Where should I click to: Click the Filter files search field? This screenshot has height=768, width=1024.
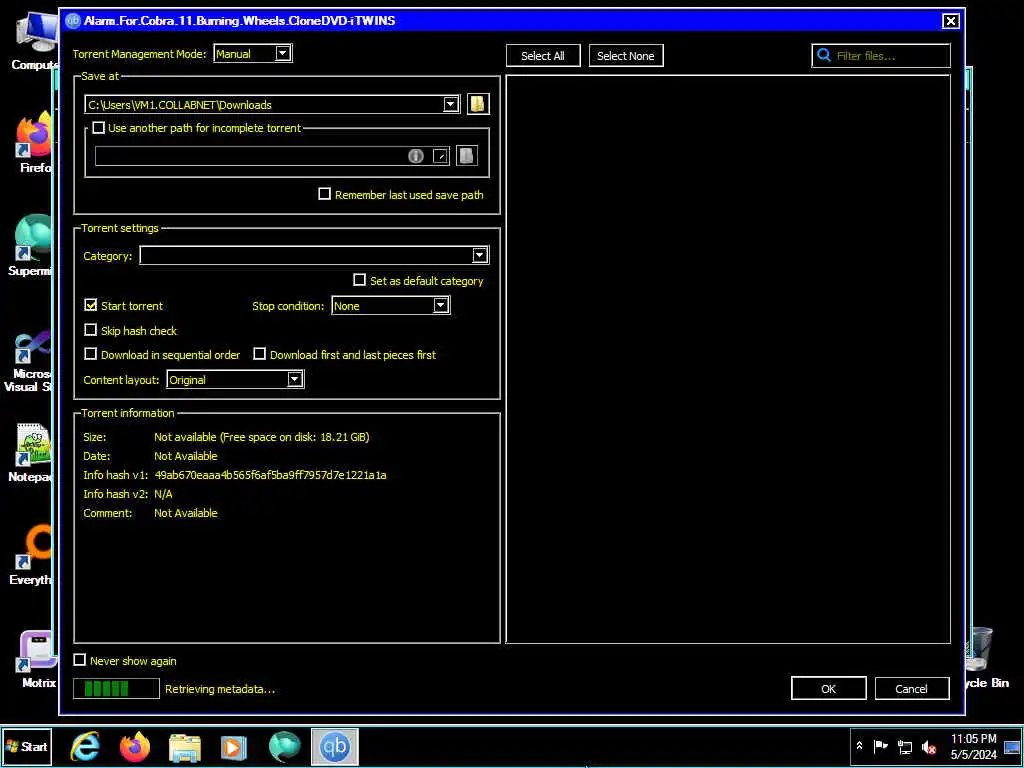click(x=881, y=56)
